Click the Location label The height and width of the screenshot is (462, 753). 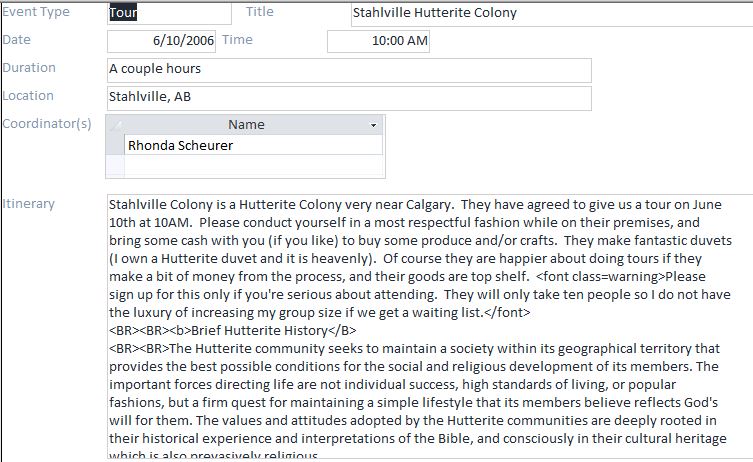point(28,96)
